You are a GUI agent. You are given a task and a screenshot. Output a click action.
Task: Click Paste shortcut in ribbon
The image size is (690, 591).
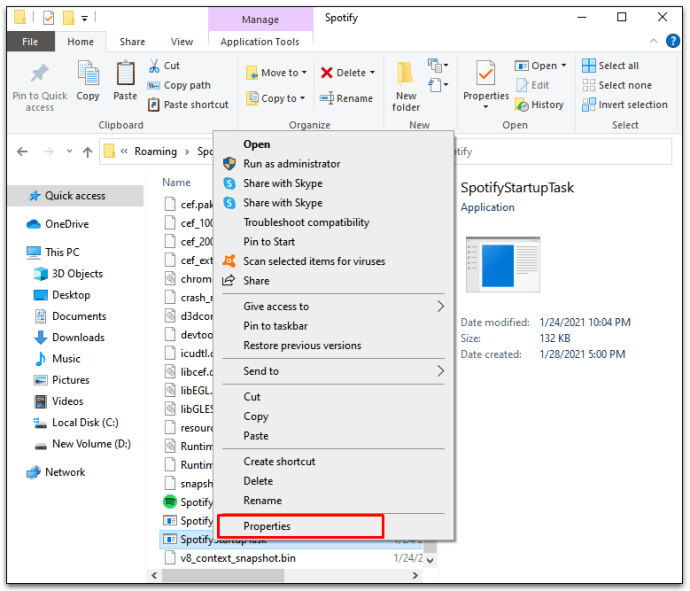188,105
